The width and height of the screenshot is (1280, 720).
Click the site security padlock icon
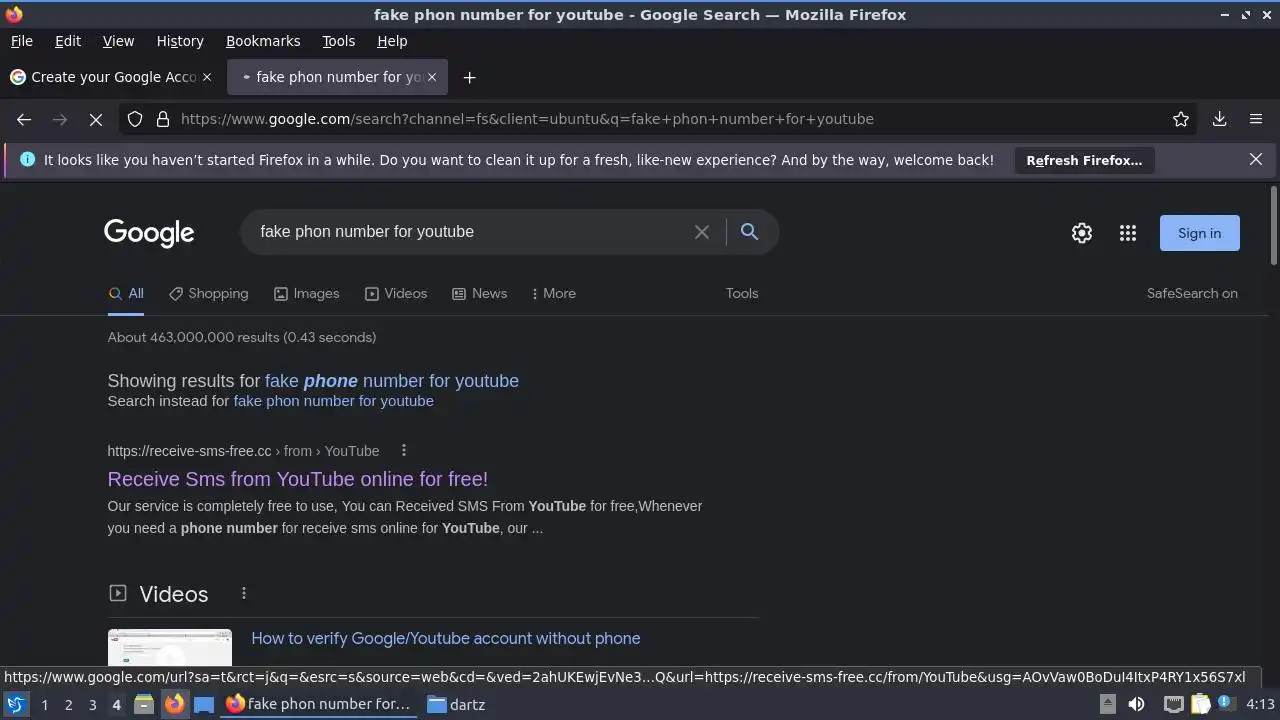[x=162, y=119]
